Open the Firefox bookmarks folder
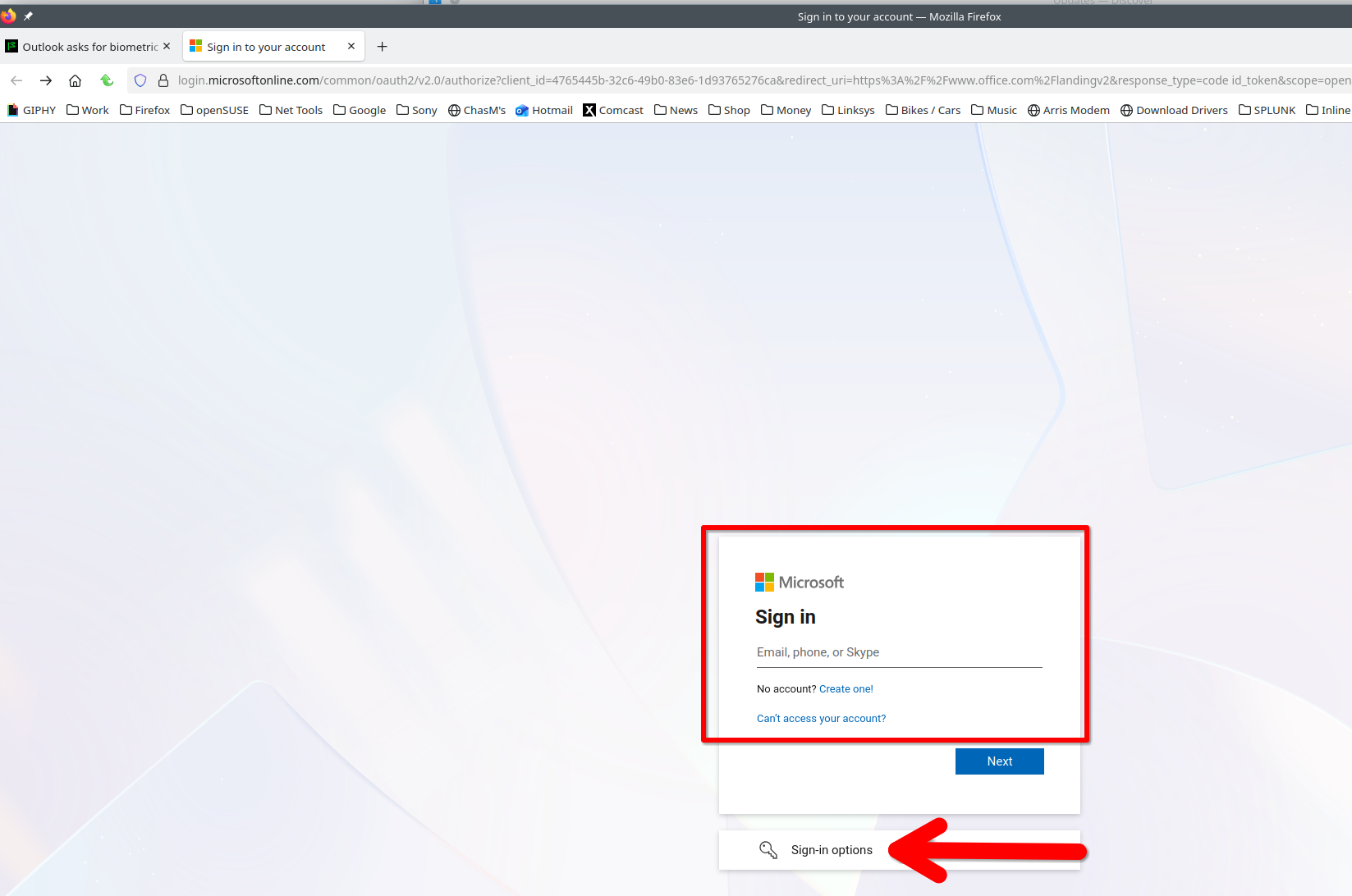Screen dimensions: 1352x896 pyautogui.click(x=144, y=110)
